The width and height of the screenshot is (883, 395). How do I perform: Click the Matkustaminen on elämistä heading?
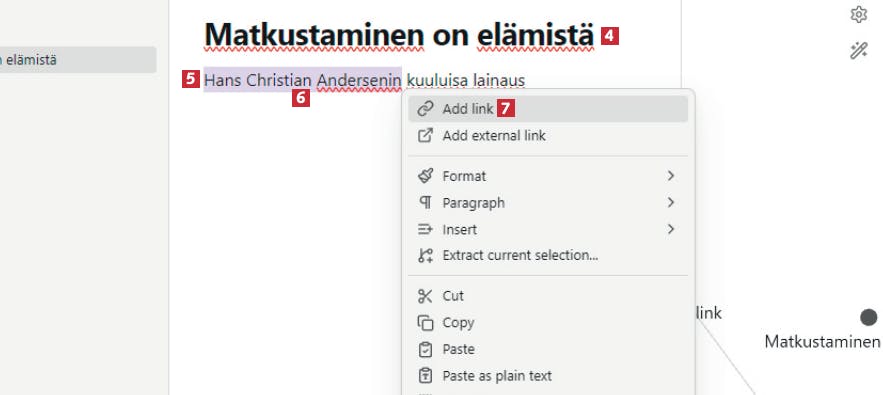[x=399, y=35]
